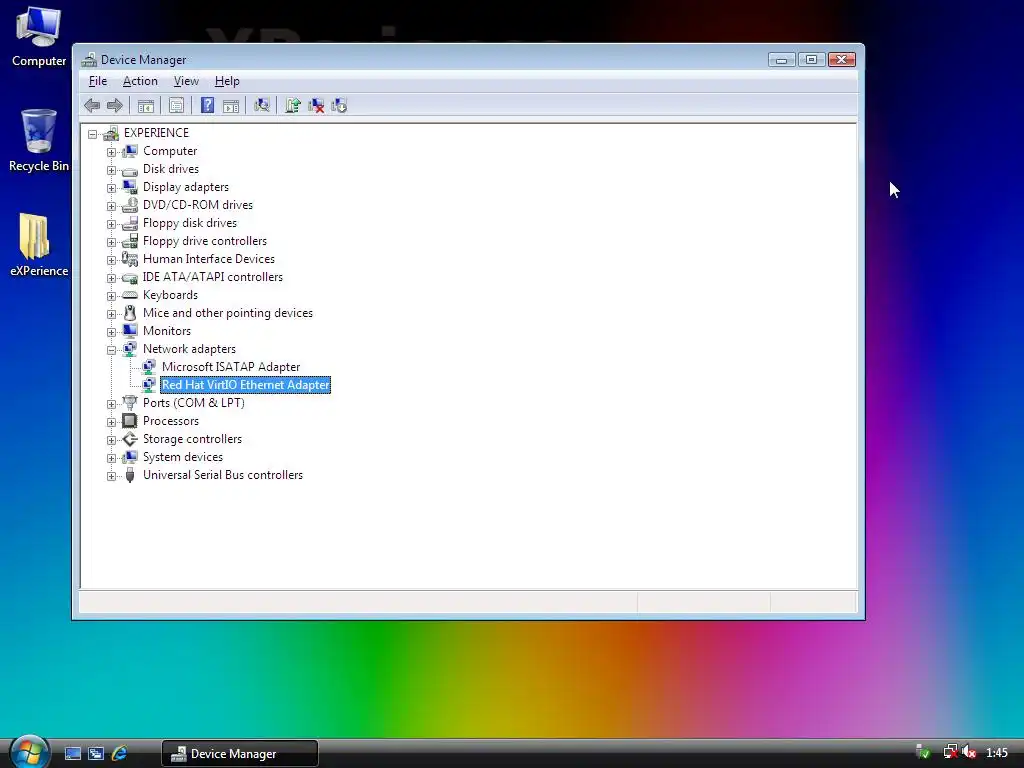Open the View menu
1024x768 pixels.
(x=186, y=81)
